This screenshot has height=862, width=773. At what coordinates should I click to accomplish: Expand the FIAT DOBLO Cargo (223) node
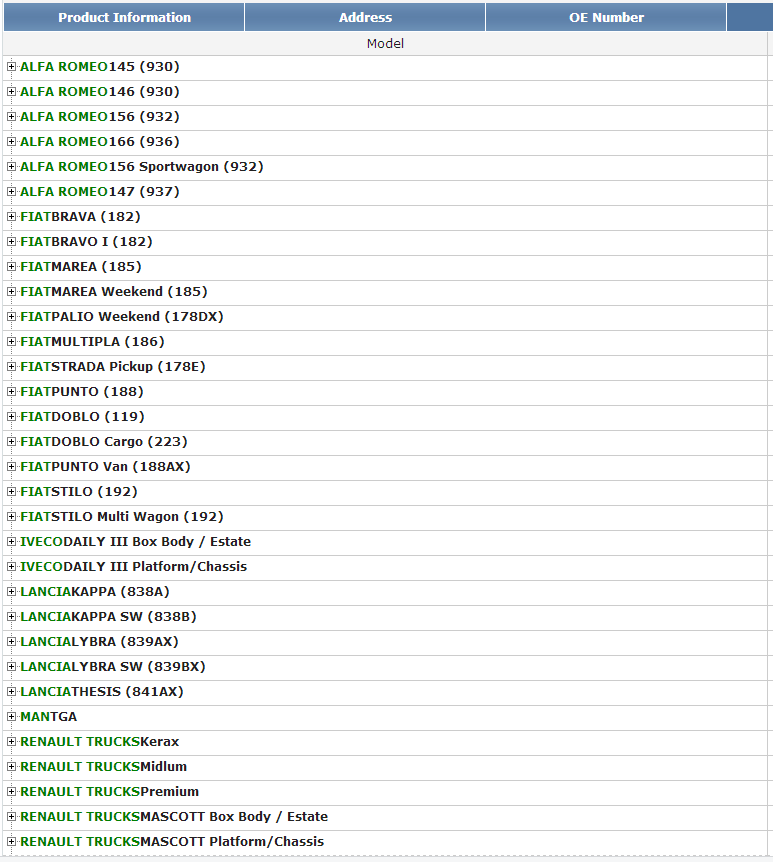click(x=11, y=442)
